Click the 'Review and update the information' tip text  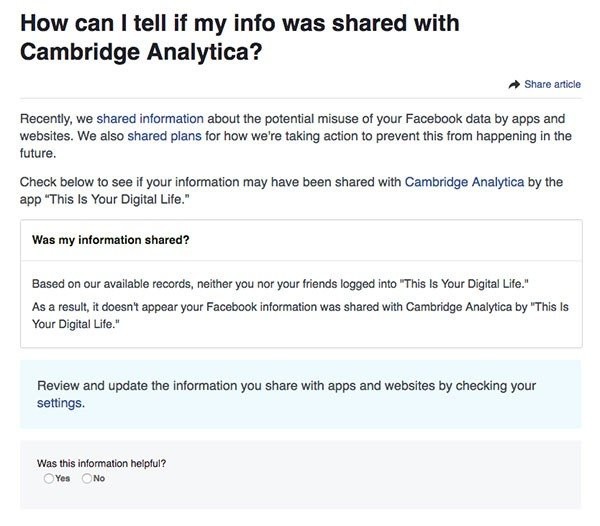(x=286, y=394)
